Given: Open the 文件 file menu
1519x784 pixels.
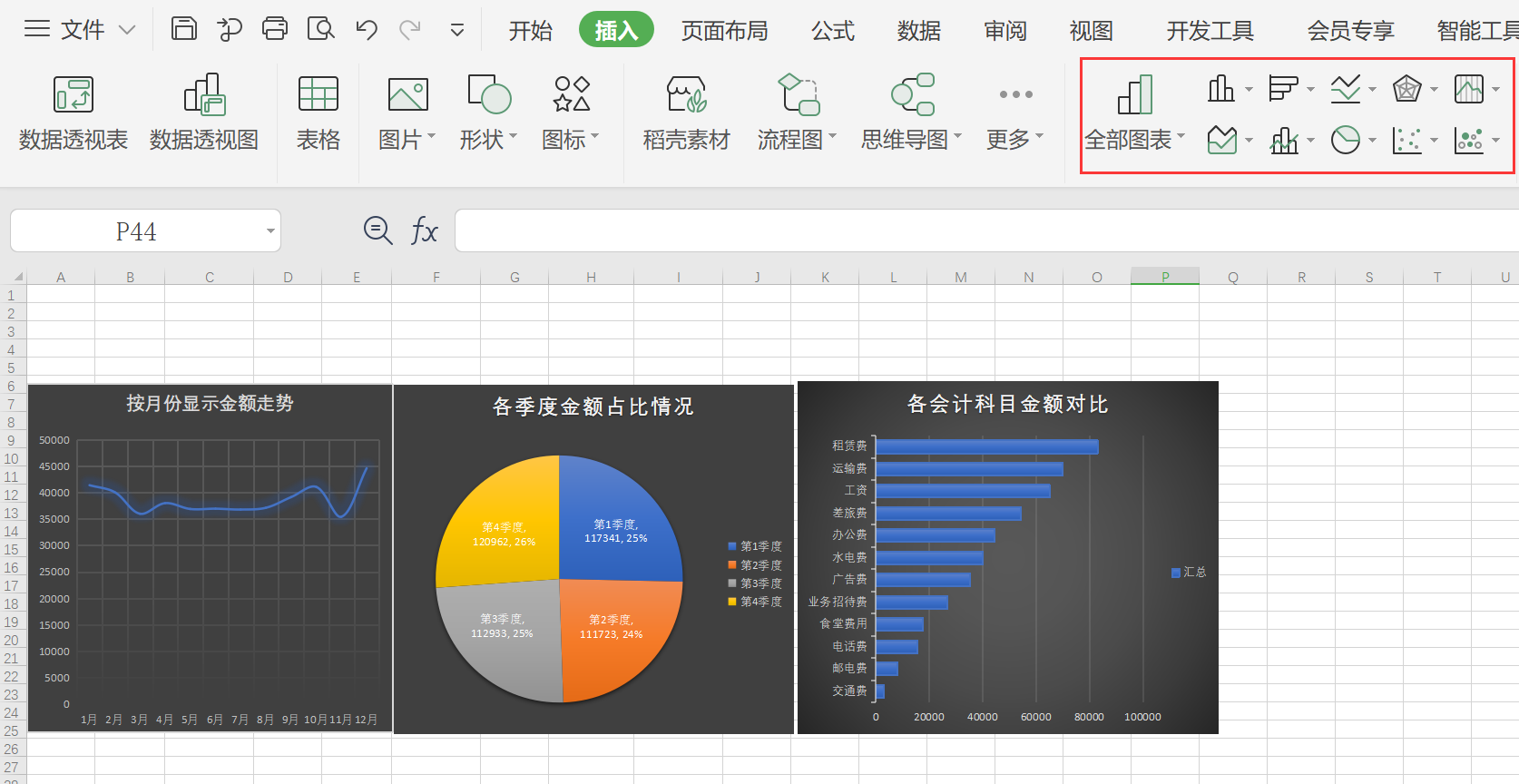Looking at the screenshot, I should click(x=80, y=30).
